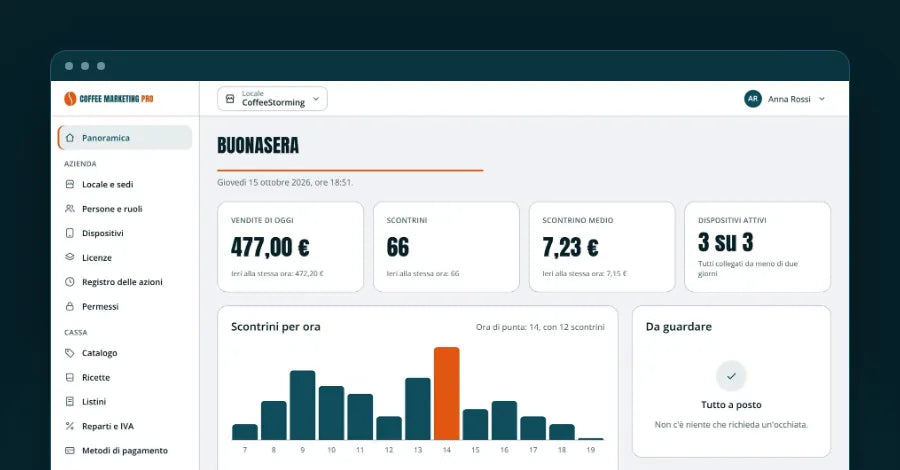Click the chart bar for hour 18

(x=562, y=432)
